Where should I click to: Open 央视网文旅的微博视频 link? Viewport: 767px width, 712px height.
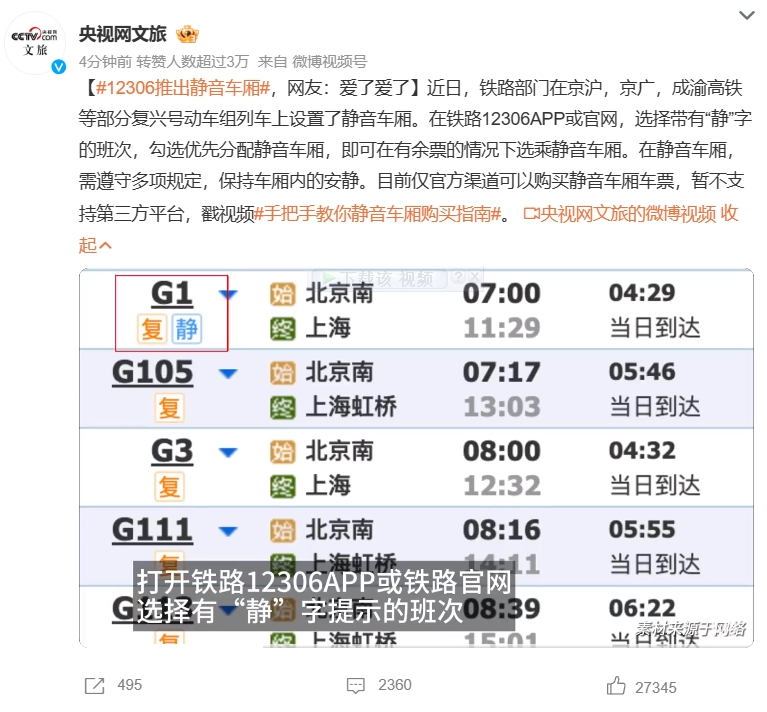[620, 214]
